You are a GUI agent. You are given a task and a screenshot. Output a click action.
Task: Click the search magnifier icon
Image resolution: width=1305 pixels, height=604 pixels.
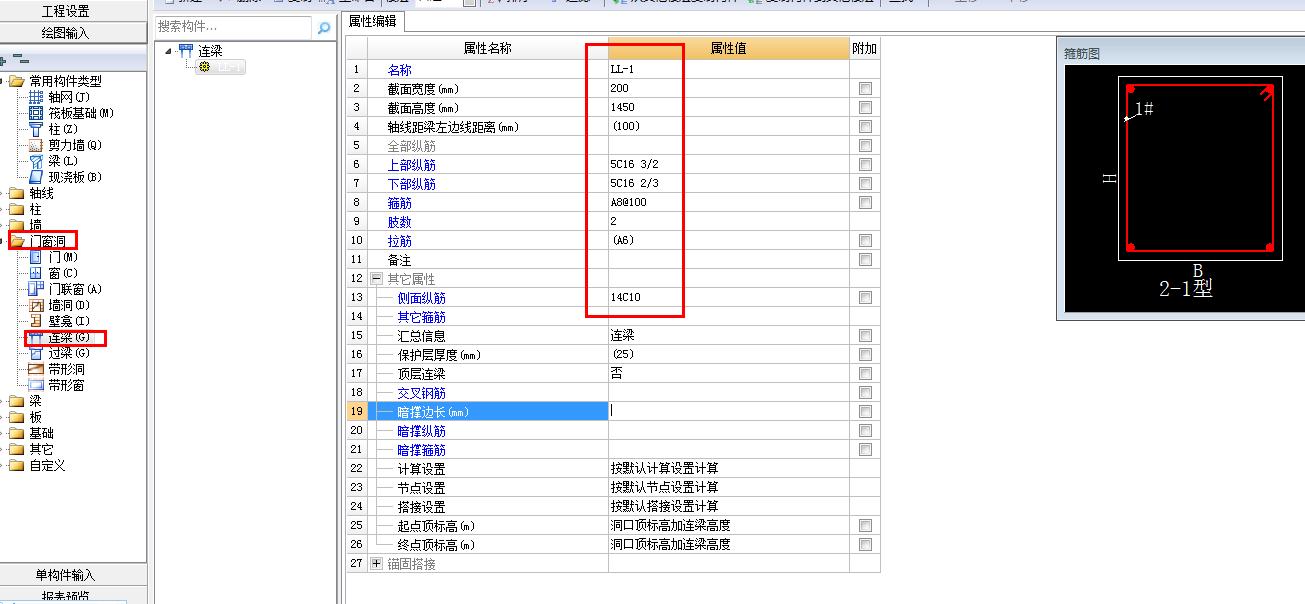point(323,28)
